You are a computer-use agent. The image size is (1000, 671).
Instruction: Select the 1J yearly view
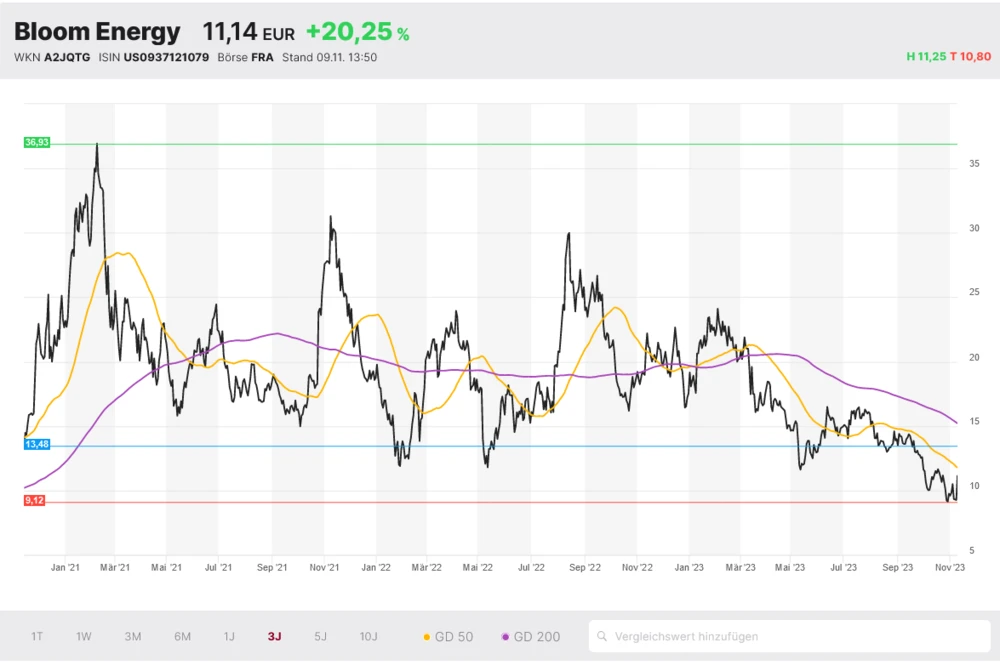229,636
